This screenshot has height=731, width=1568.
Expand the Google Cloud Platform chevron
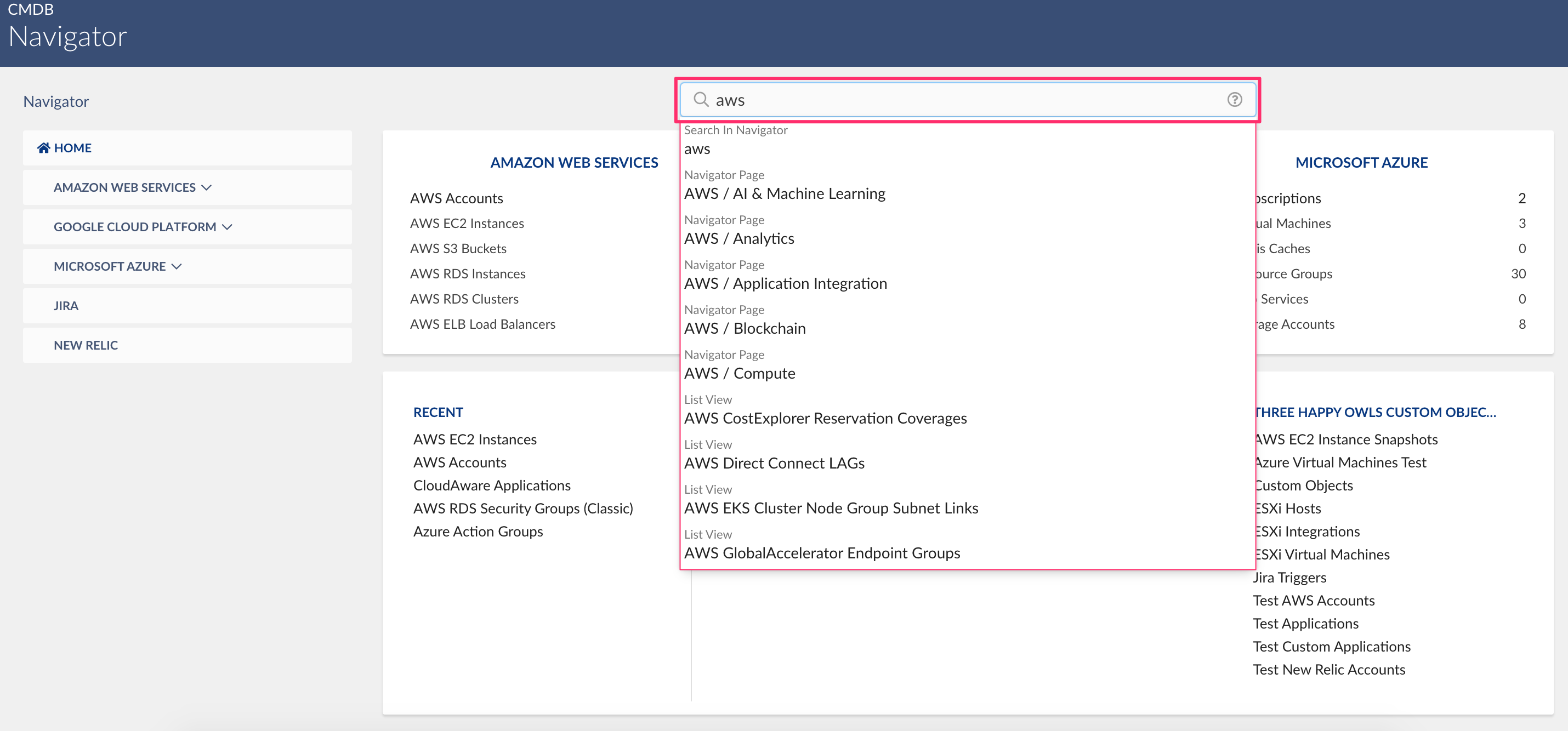[227, 227]
